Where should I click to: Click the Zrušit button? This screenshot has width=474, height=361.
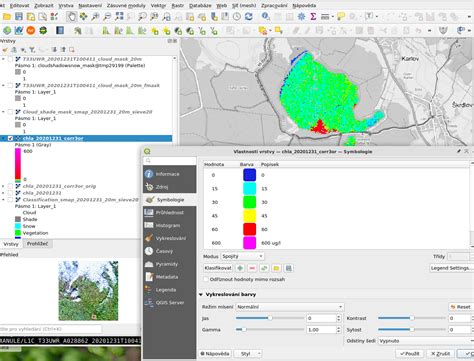tap(441, 354)
